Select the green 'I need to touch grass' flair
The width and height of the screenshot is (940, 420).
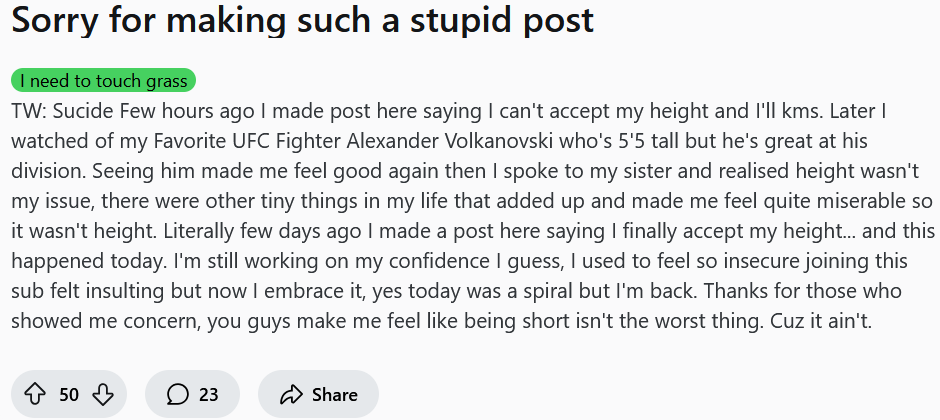tap(103, 80)
